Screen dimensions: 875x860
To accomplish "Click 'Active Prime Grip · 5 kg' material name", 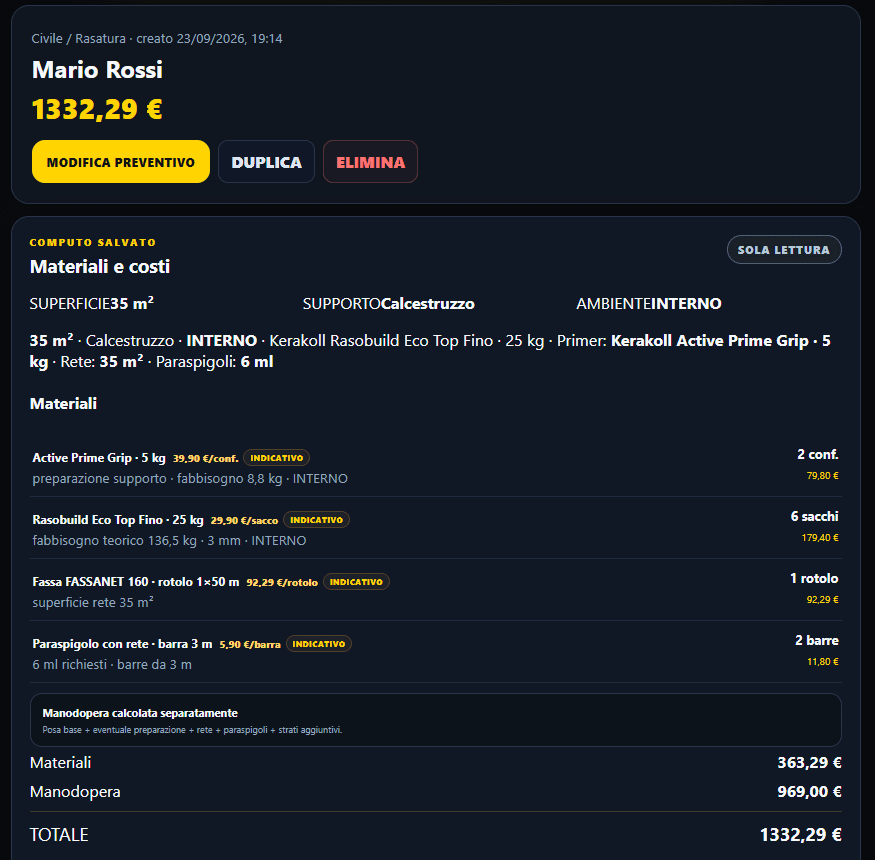I will click(99, 458).
